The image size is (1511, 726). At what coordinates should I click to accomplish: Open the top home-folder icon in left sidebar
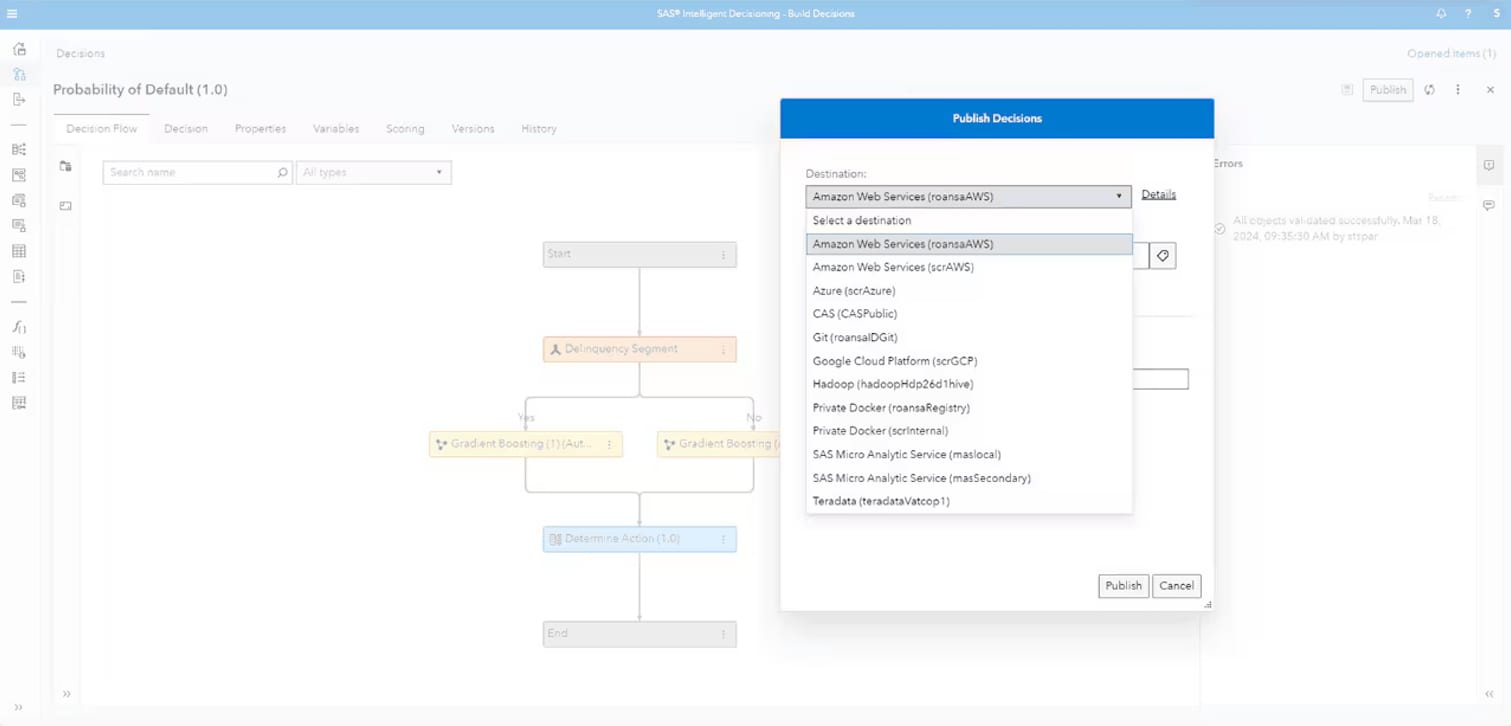19,49
